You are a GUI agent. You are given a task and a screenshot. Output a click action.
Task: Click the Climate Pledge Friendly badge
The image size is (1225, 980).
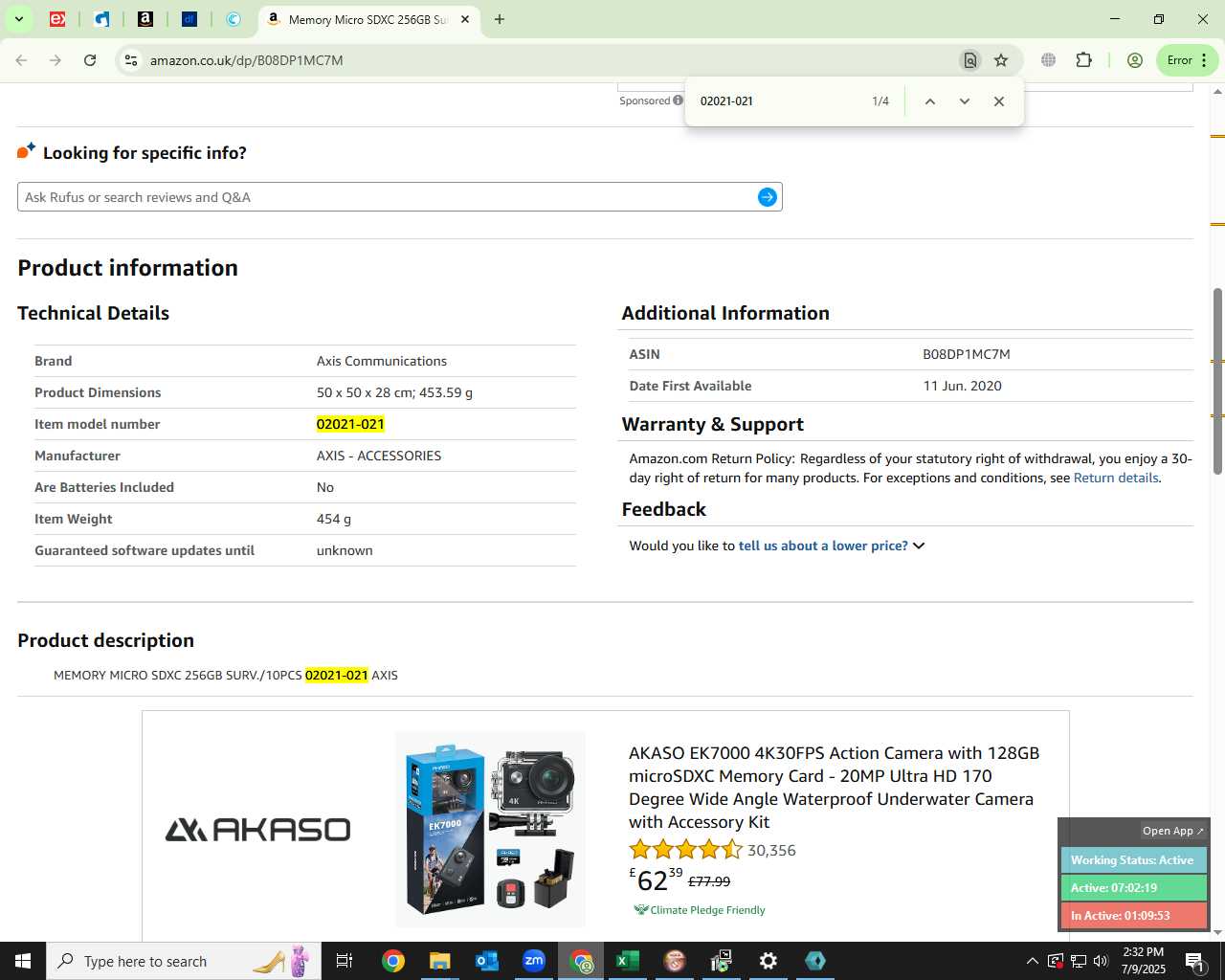point(700,910)
